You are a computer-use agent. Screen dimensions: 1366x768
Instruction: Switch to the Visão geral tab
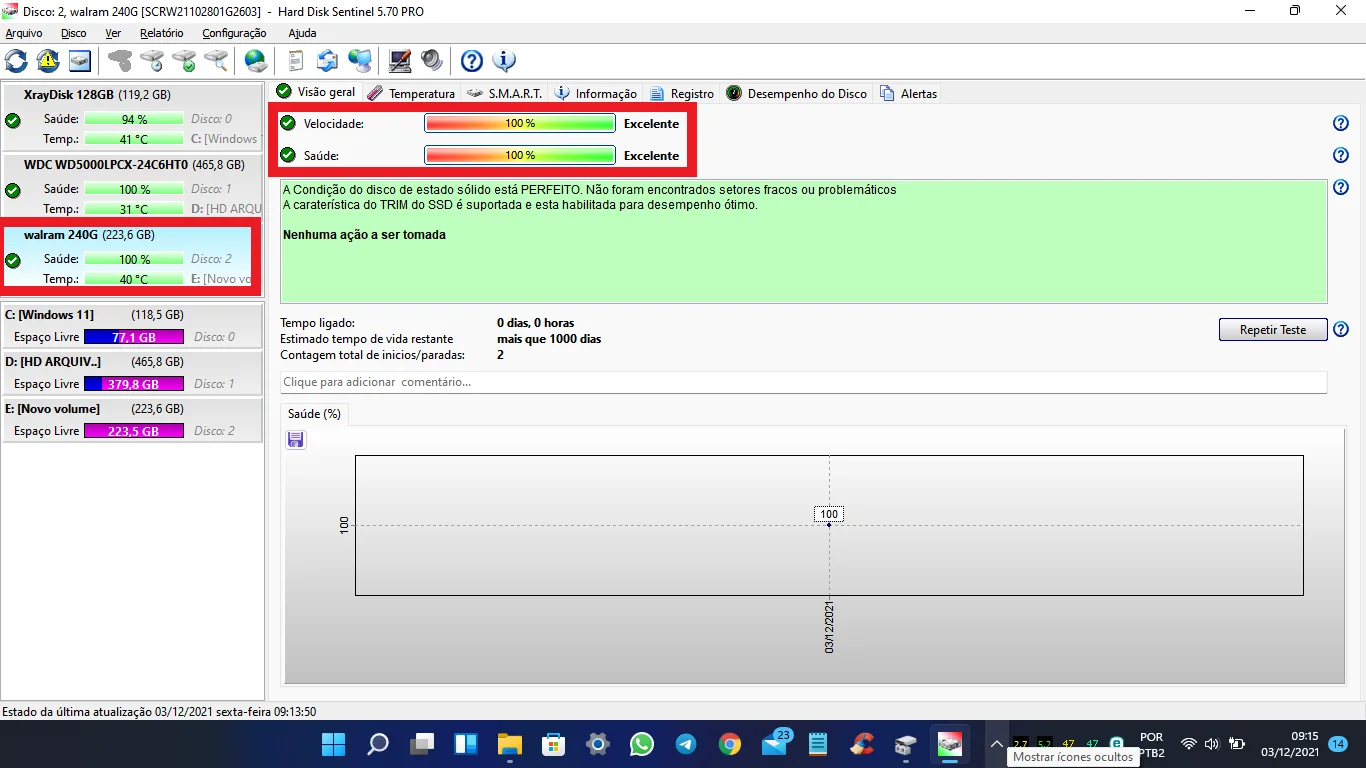coord(316,92)
